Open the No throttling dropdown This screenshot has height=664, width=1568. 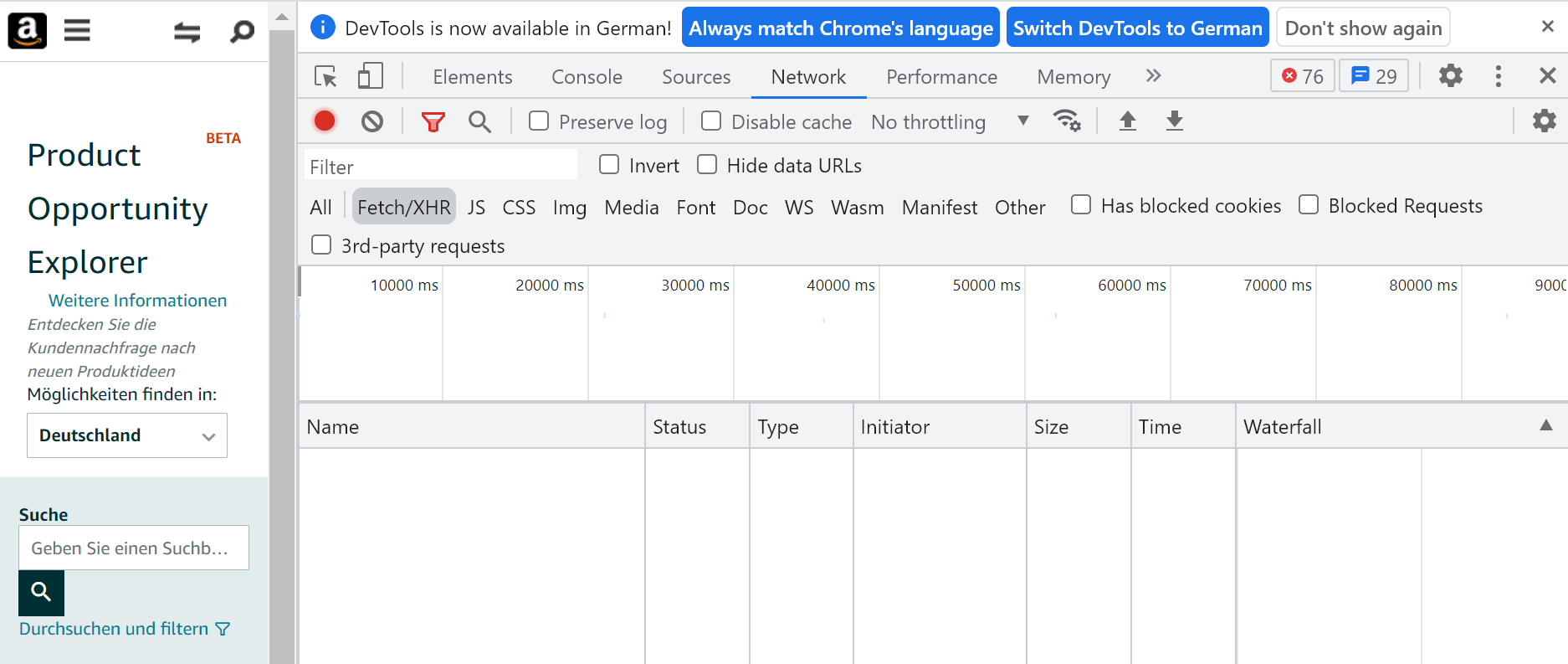pos(950,122)
